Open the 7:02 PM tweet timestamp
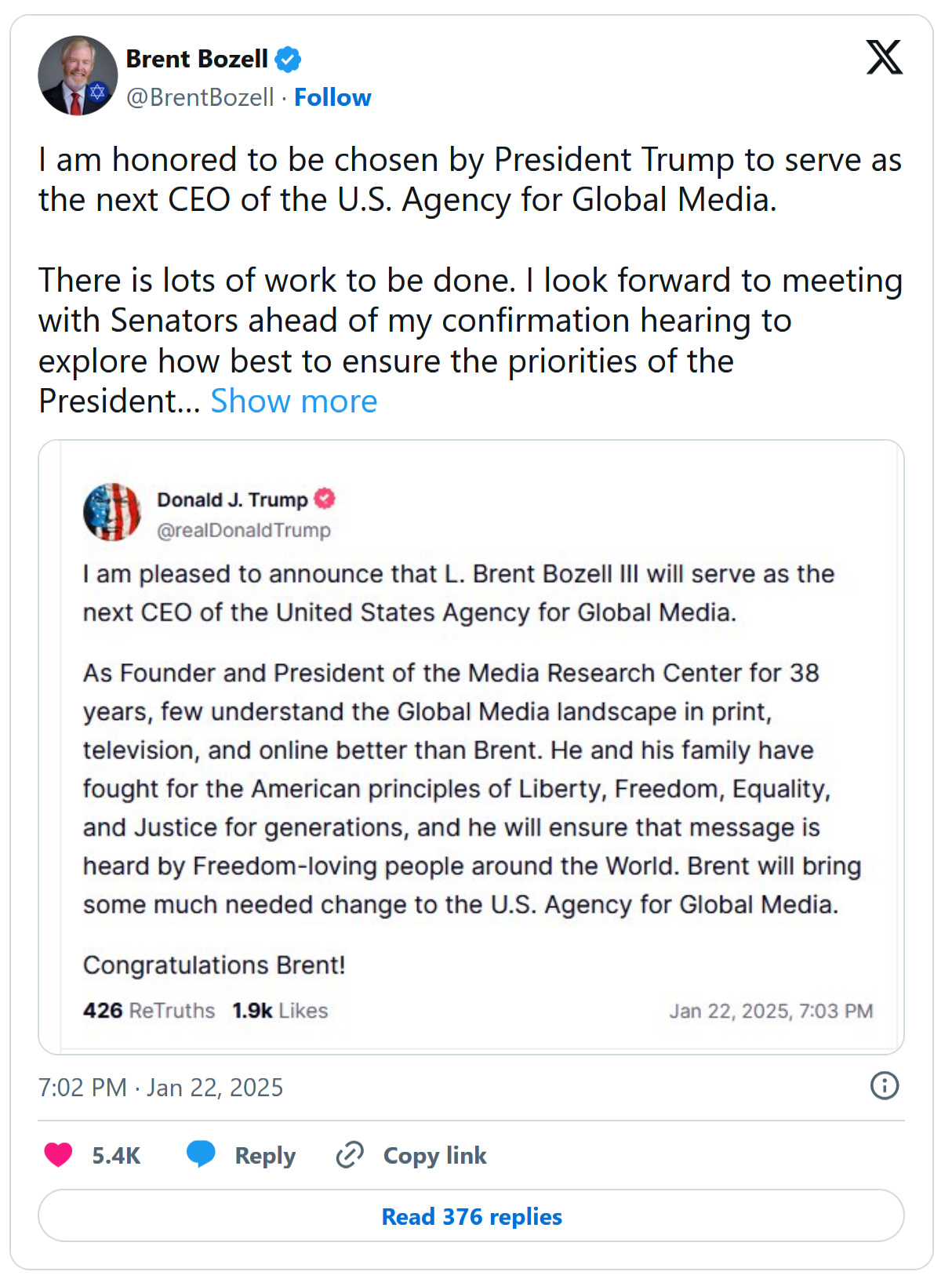The image size is (952, 1286). [161, 1088]
